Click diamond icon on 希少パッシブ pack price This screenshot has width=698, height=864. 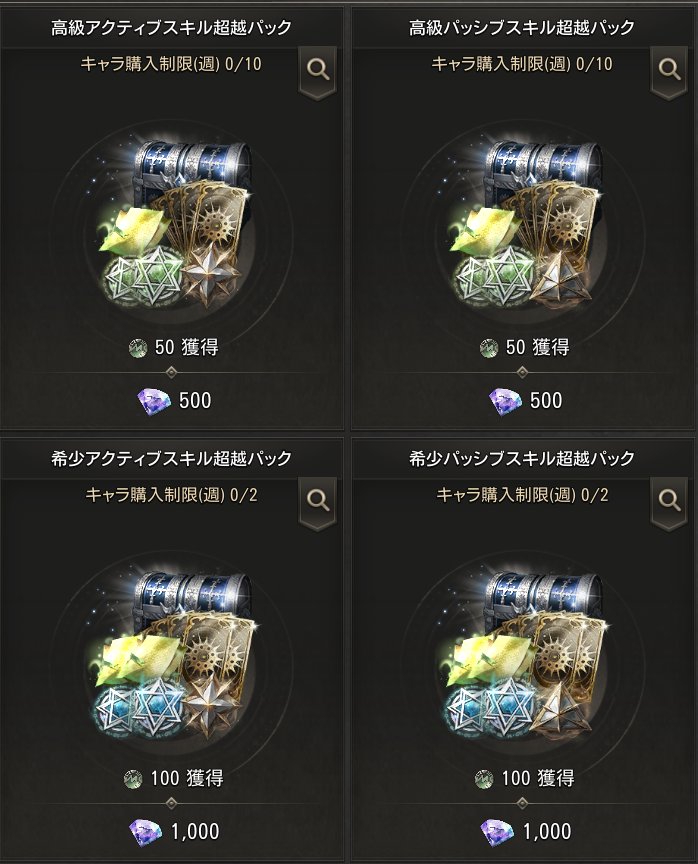pos(496,831)
